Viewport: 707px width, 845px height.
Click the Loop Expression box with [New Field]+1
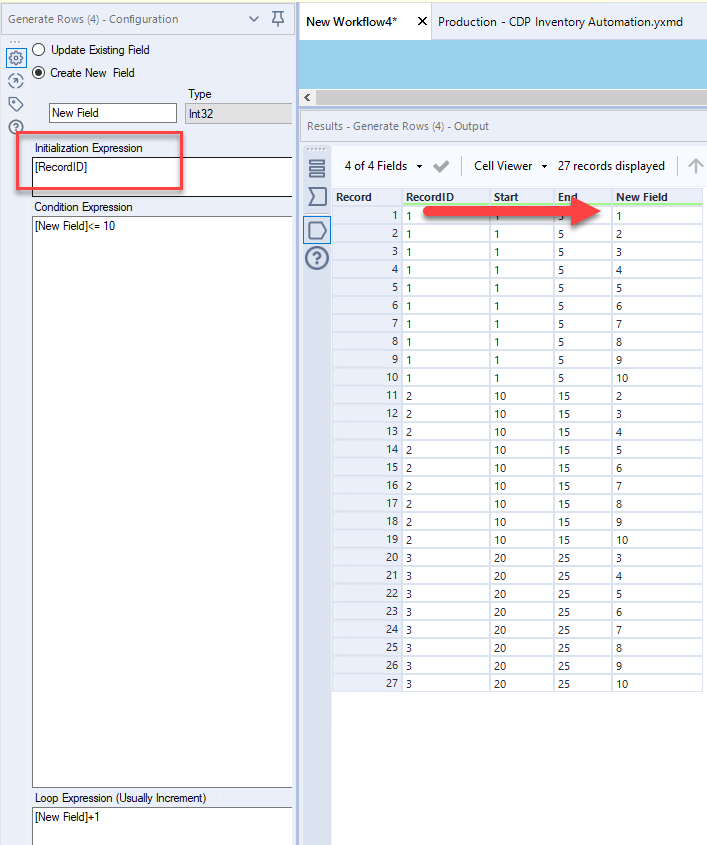162,826
